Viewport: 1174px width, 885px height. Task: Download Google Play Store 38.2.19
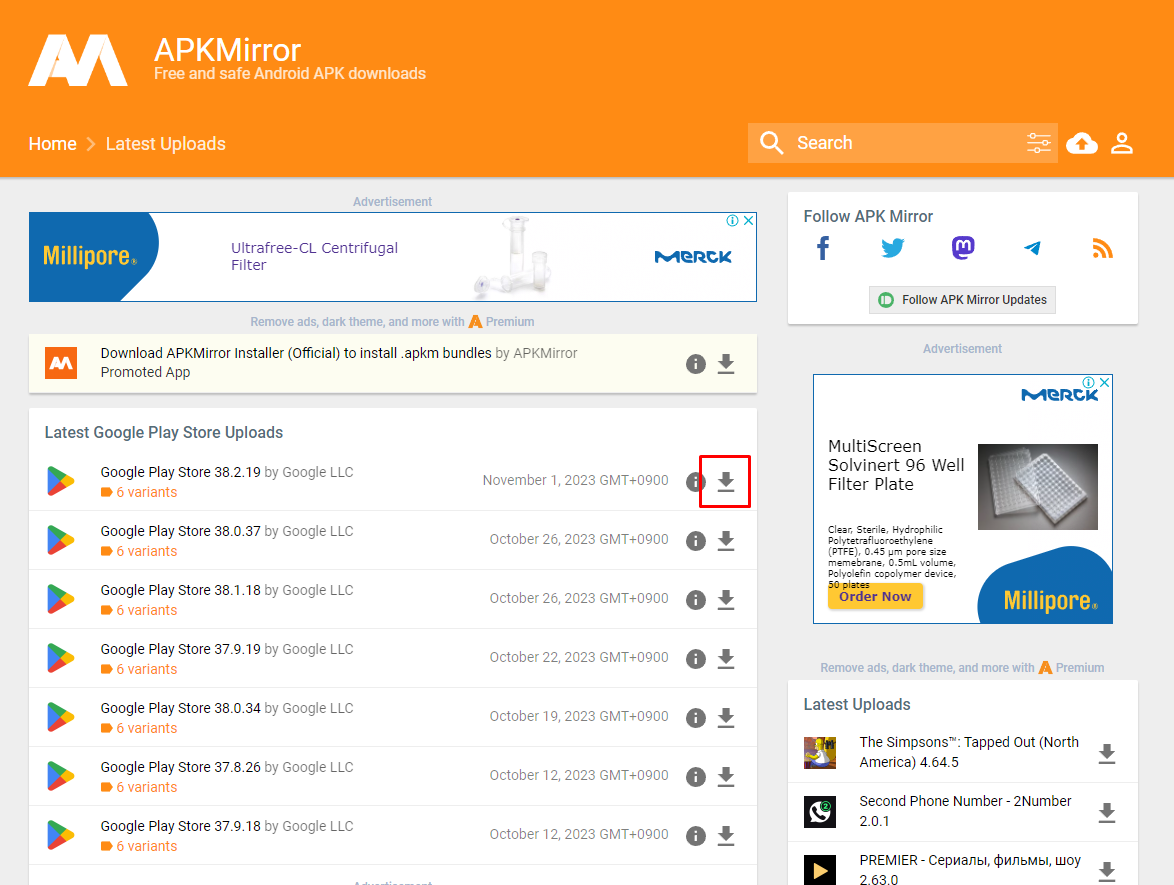pos(726,481)
